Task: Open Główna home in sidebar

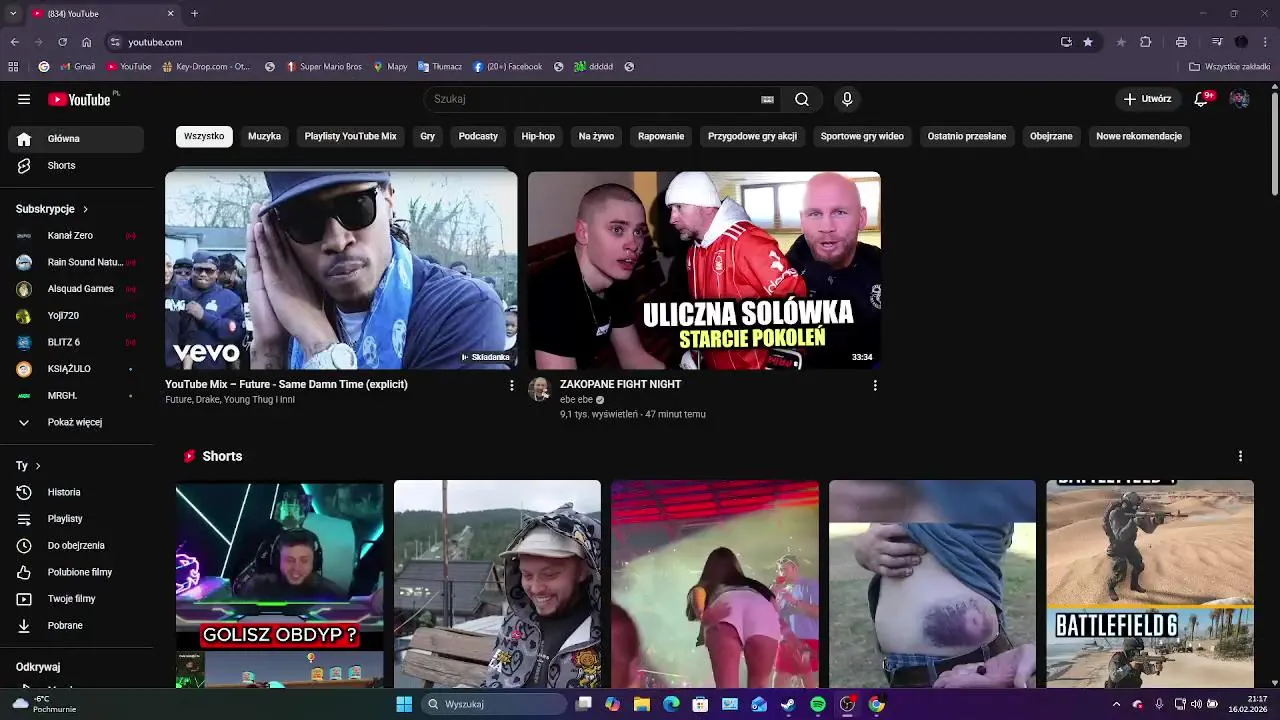Action: (76, 139)
